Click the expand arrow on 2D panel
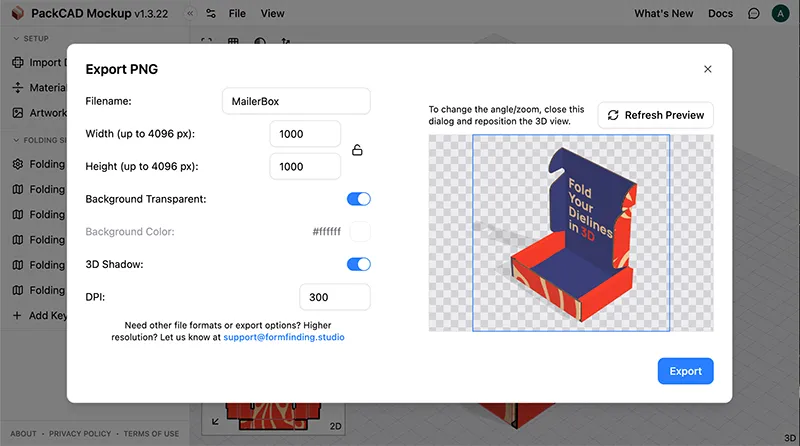Screen dimensions: 800x446 tap(215, 422)
